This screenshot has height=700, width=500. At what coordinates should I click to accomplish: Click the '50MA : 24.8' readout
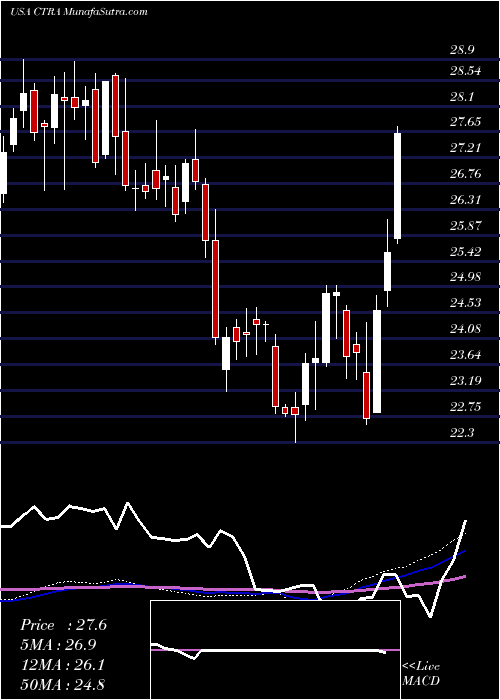click(x=62, y=684)
